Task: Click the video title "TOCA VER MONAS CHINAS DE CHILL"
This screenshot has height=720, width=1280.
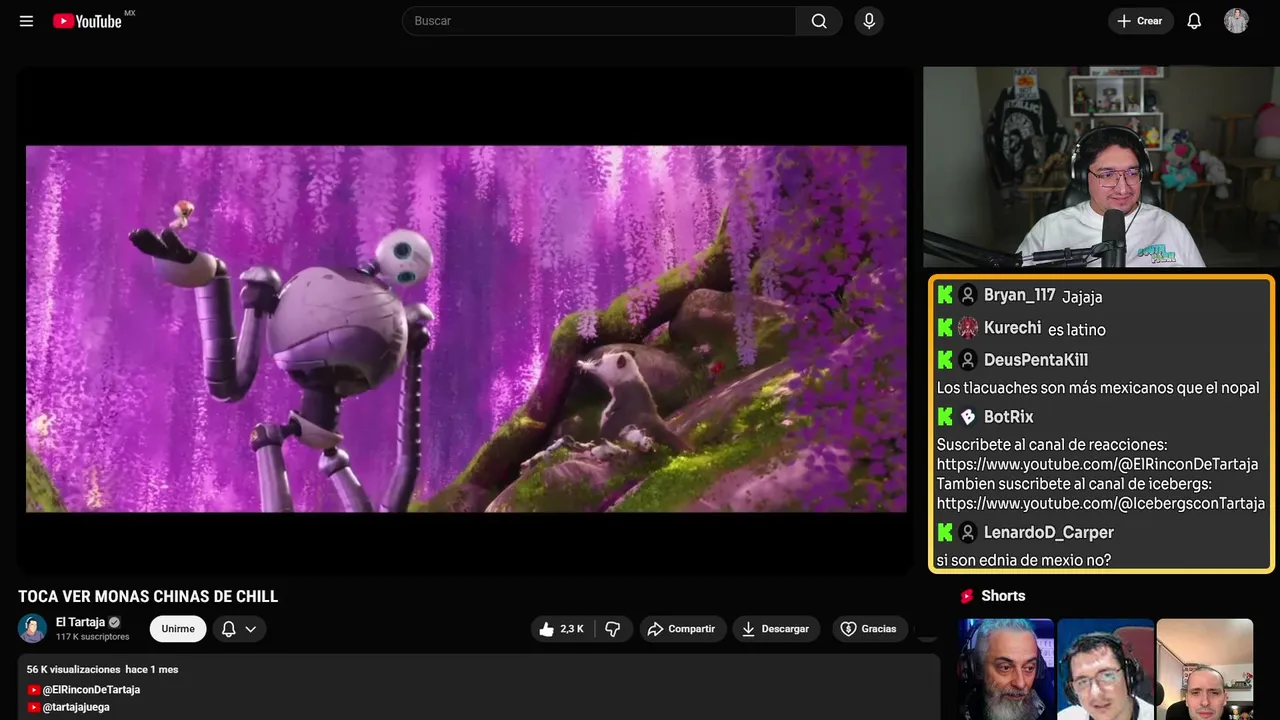Action: (148, 597)
